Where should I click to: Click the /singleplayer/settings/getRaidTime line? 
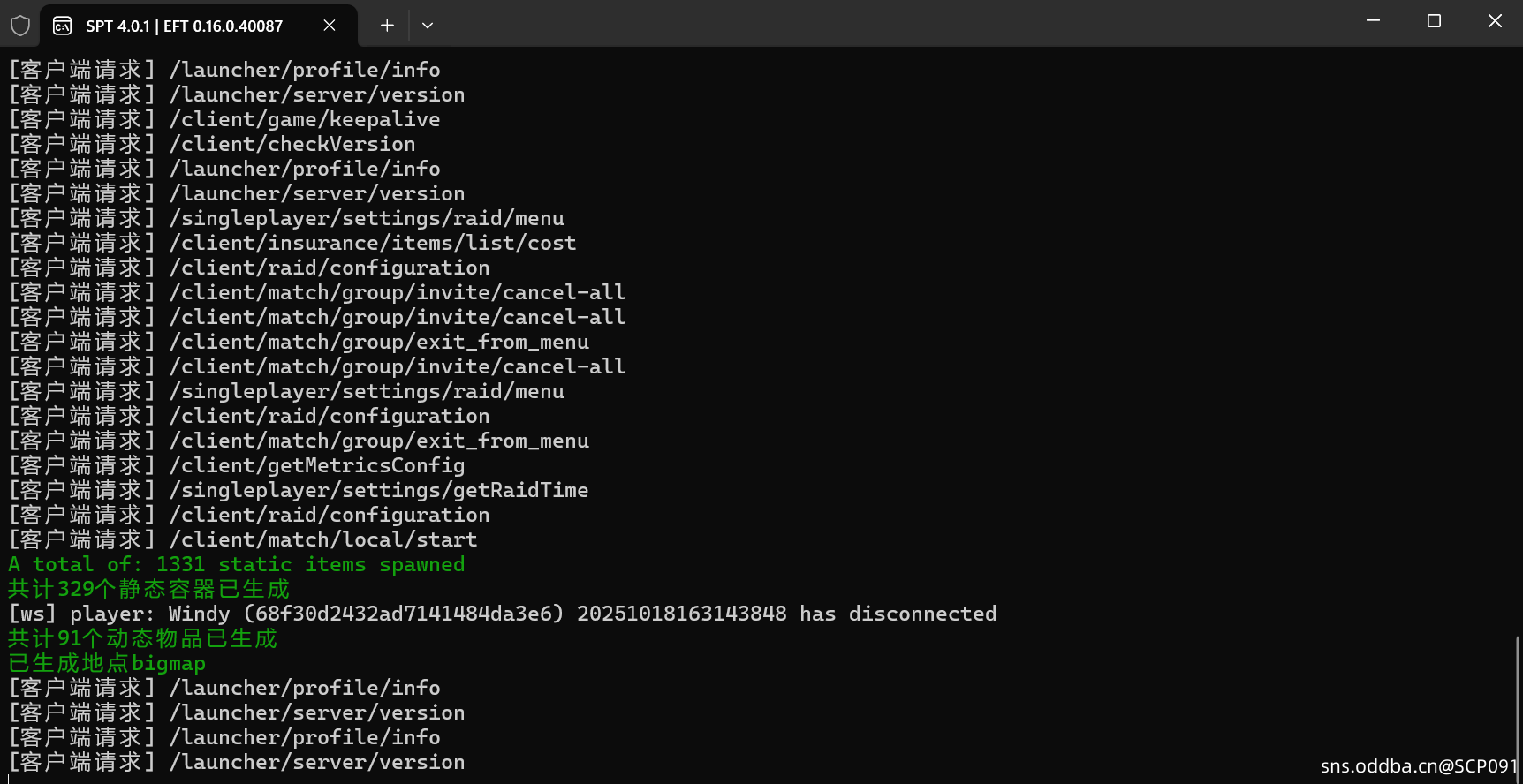click(379, 491)
